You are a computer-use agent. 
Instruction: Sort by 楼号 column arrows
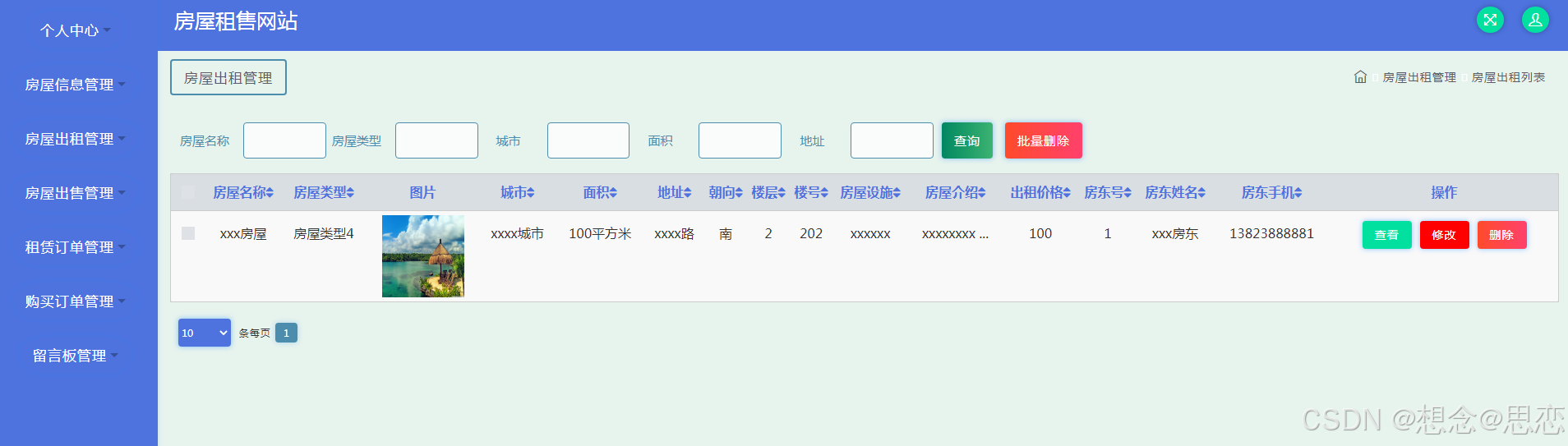pyautogui.click(x=824, y=192)
